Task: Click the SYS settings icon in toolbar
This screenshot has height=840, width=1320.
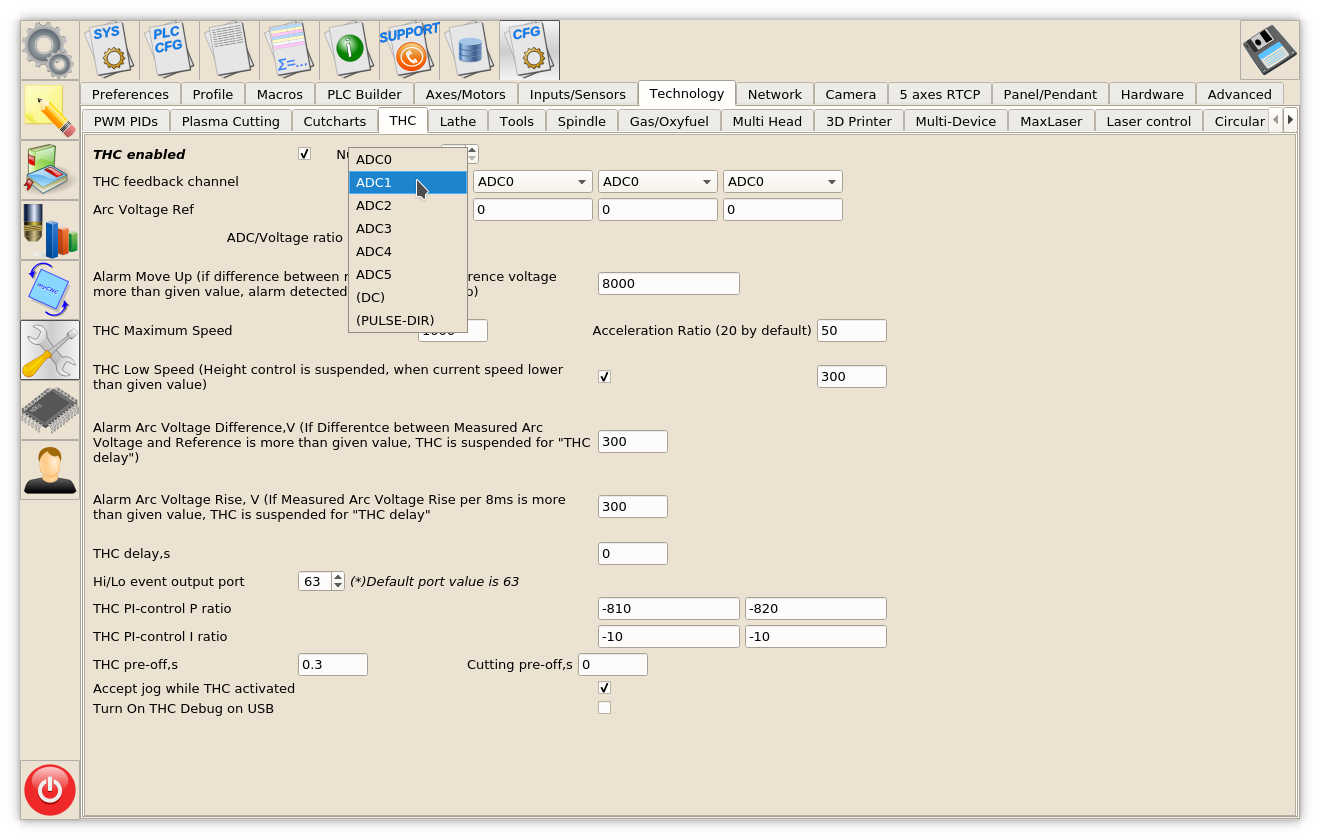Action: click(109, 49)
